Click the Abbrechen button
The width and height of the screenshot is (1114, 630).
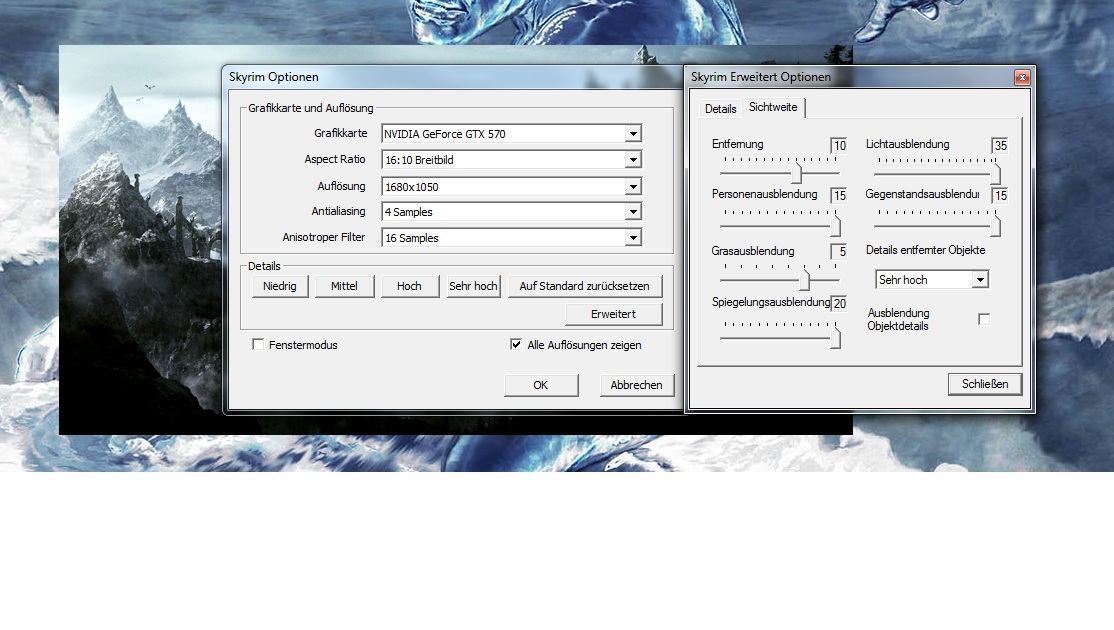(x=637, y=385)
